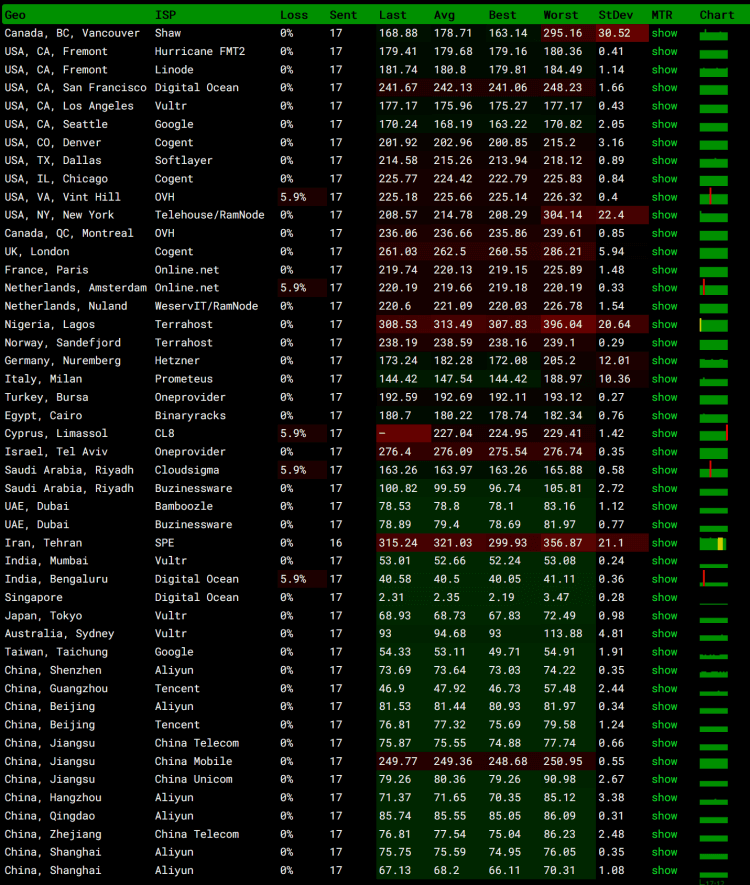
Task: Open show link for Seattle Google
Action: (x=664, y=124)
